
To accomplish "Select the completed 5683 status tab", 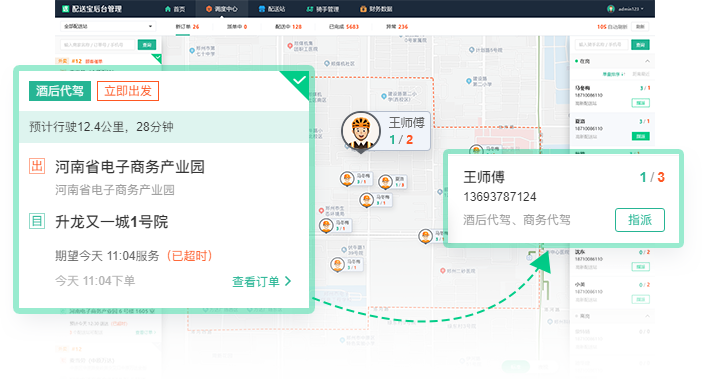I will [x=344, y=27].
